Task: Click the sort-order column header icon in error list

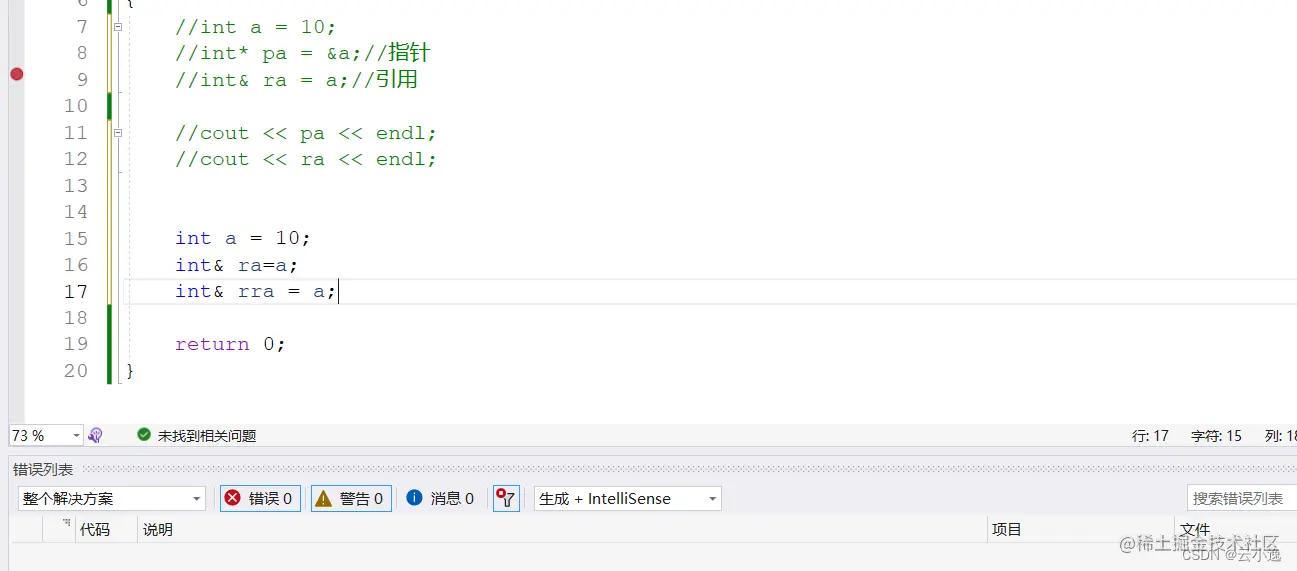Action: [66, 524]
